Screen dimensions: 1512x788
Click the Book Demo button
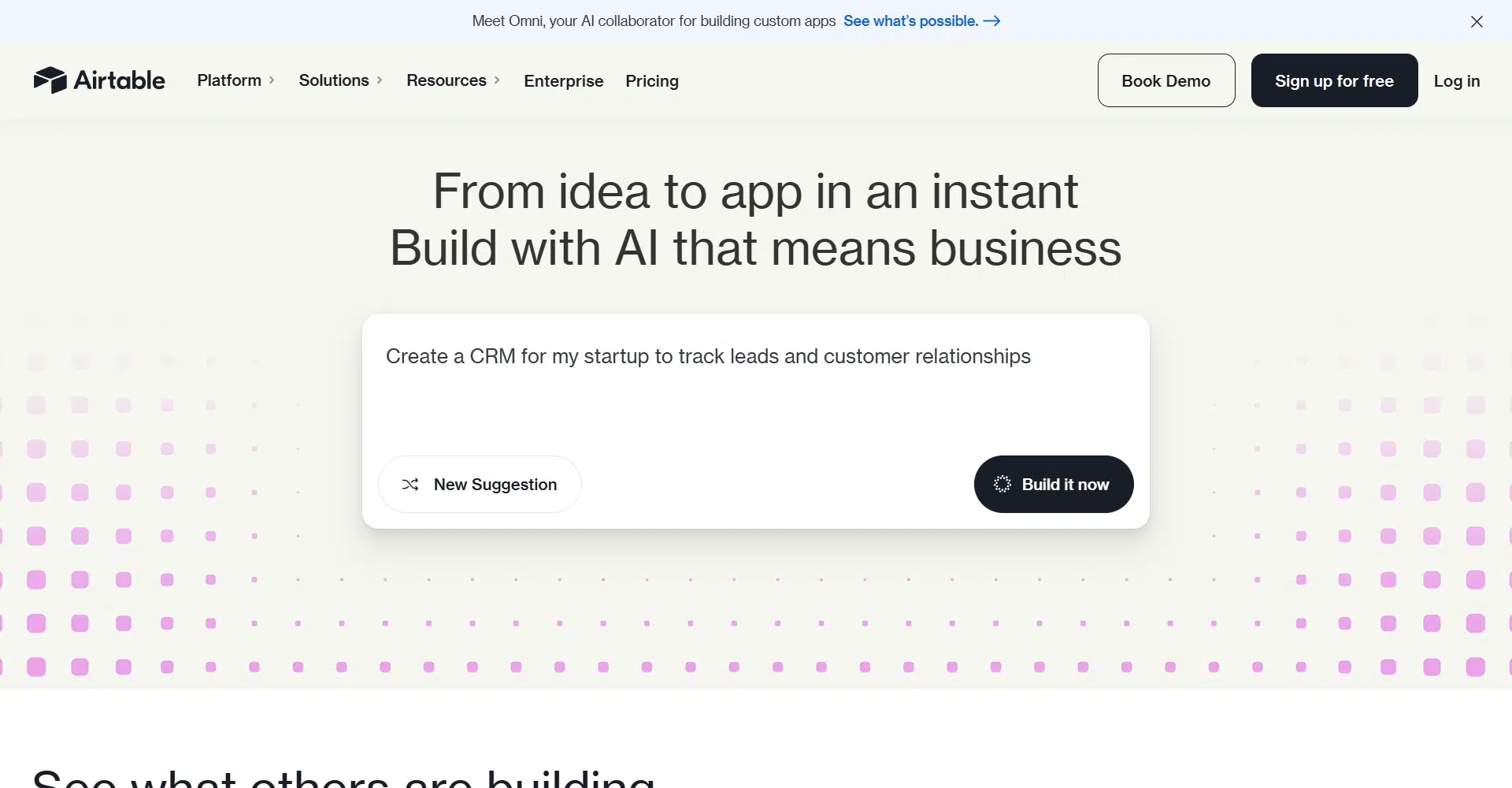[x=1166, y=80]
